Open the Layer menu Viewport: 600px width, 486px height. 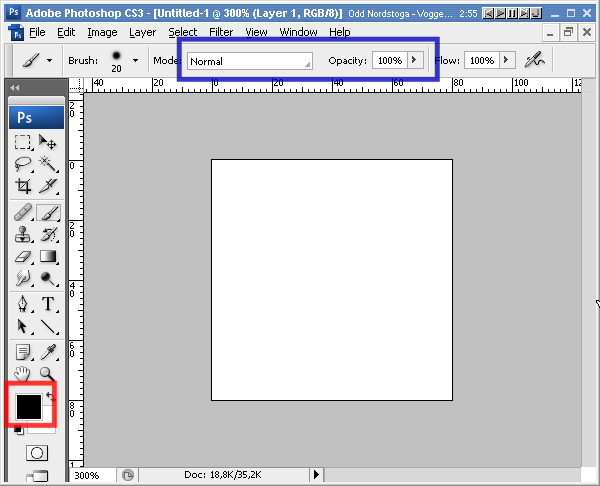pos(142,32)
